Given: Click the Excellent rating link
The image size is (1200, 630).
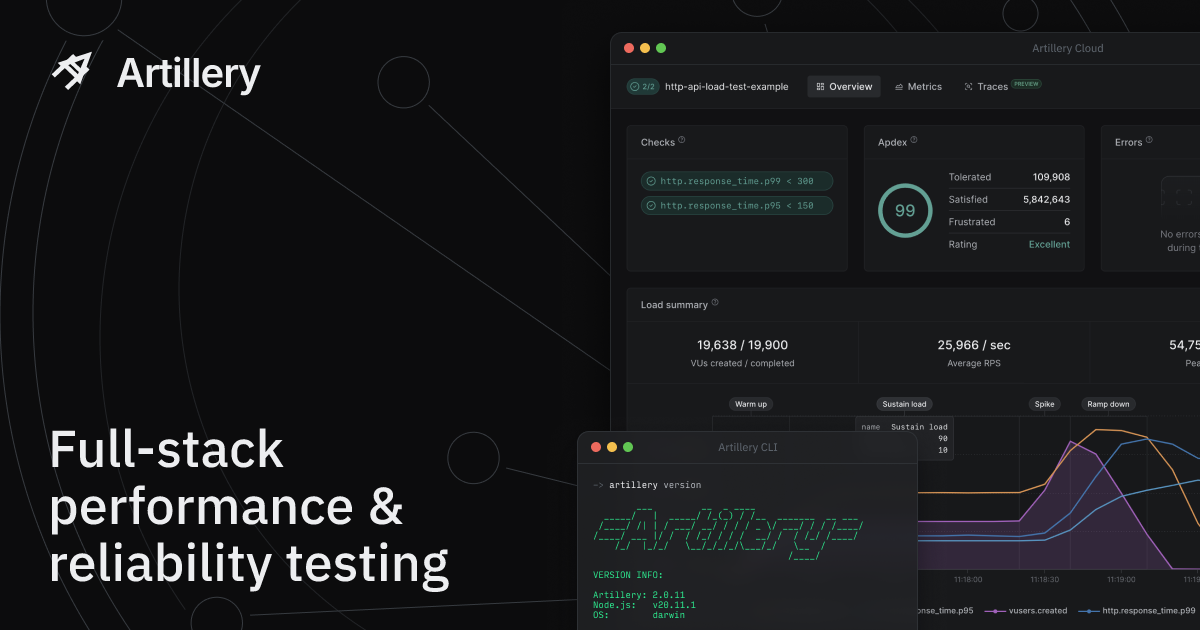Looking at the screenshot, I should 1047,244.
